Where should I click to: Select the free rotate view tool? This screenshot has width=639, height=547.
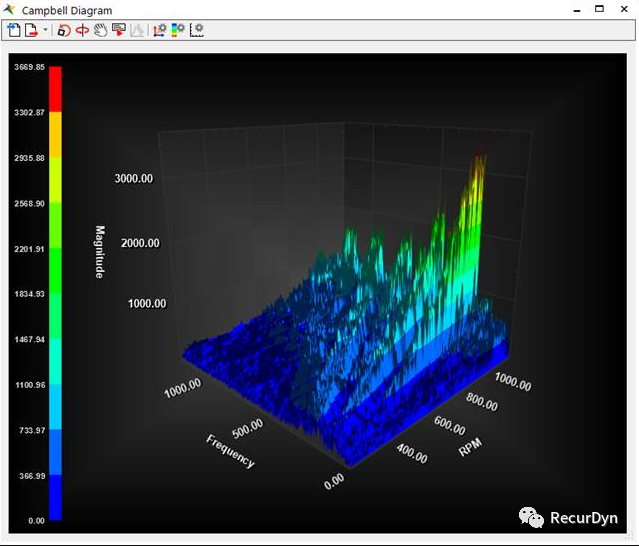point(64,31)
